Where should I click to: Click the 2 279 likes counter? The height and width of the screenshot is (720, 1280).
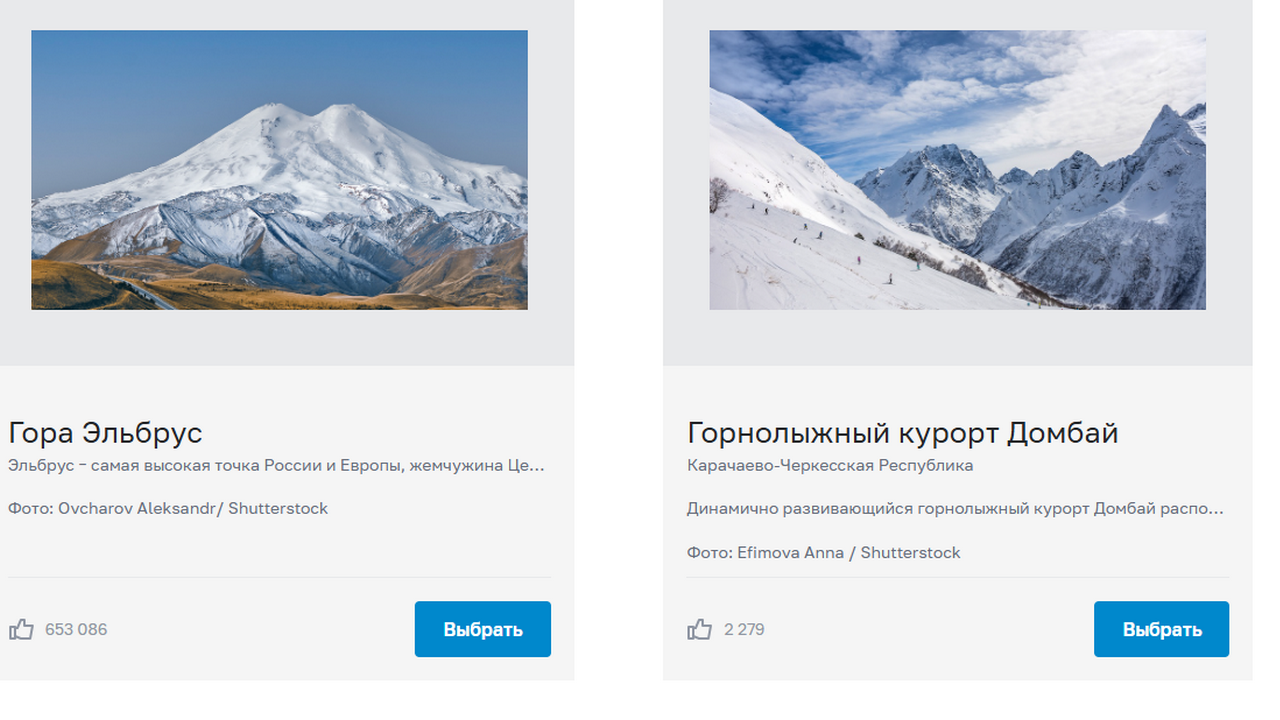click(744, 629)
